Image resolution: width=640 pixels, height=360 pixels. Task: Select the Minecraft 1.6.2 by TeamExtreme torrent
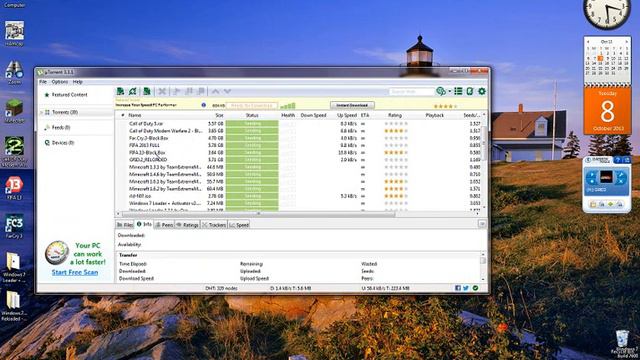tap(165, 189)
